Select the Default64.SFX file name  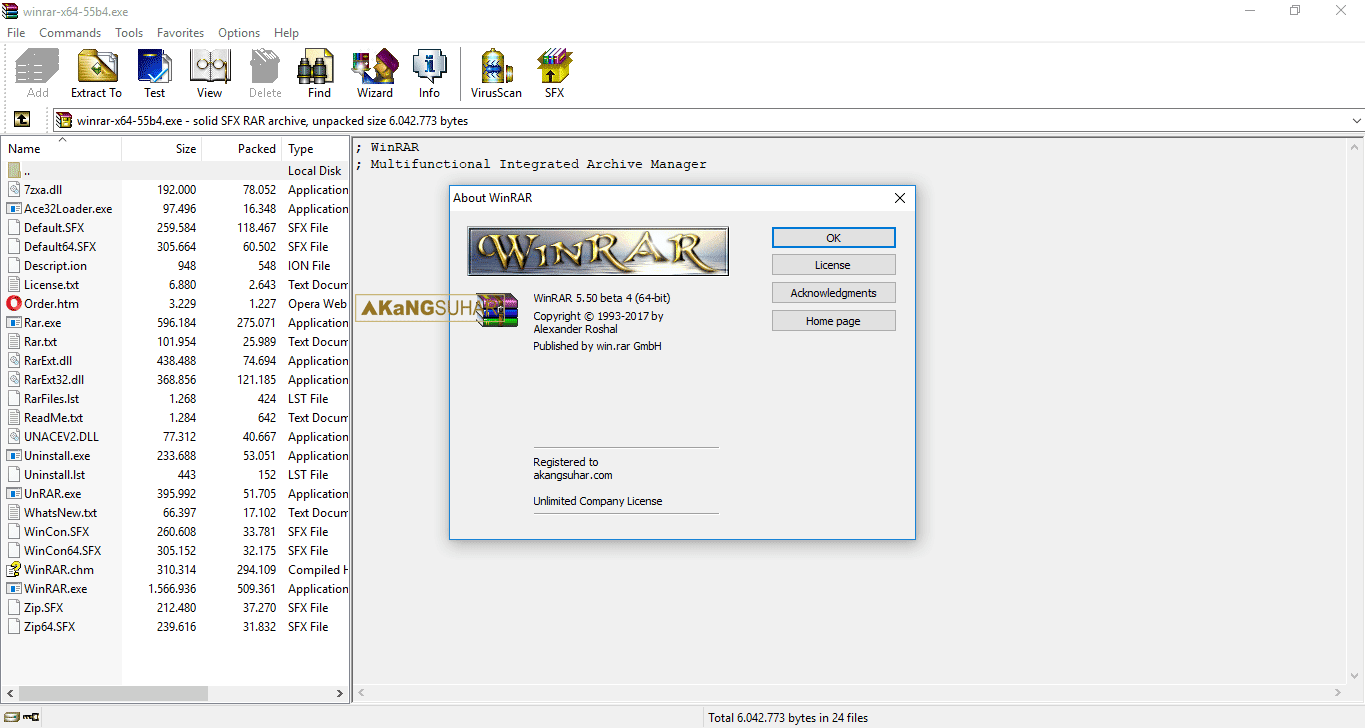60,247
